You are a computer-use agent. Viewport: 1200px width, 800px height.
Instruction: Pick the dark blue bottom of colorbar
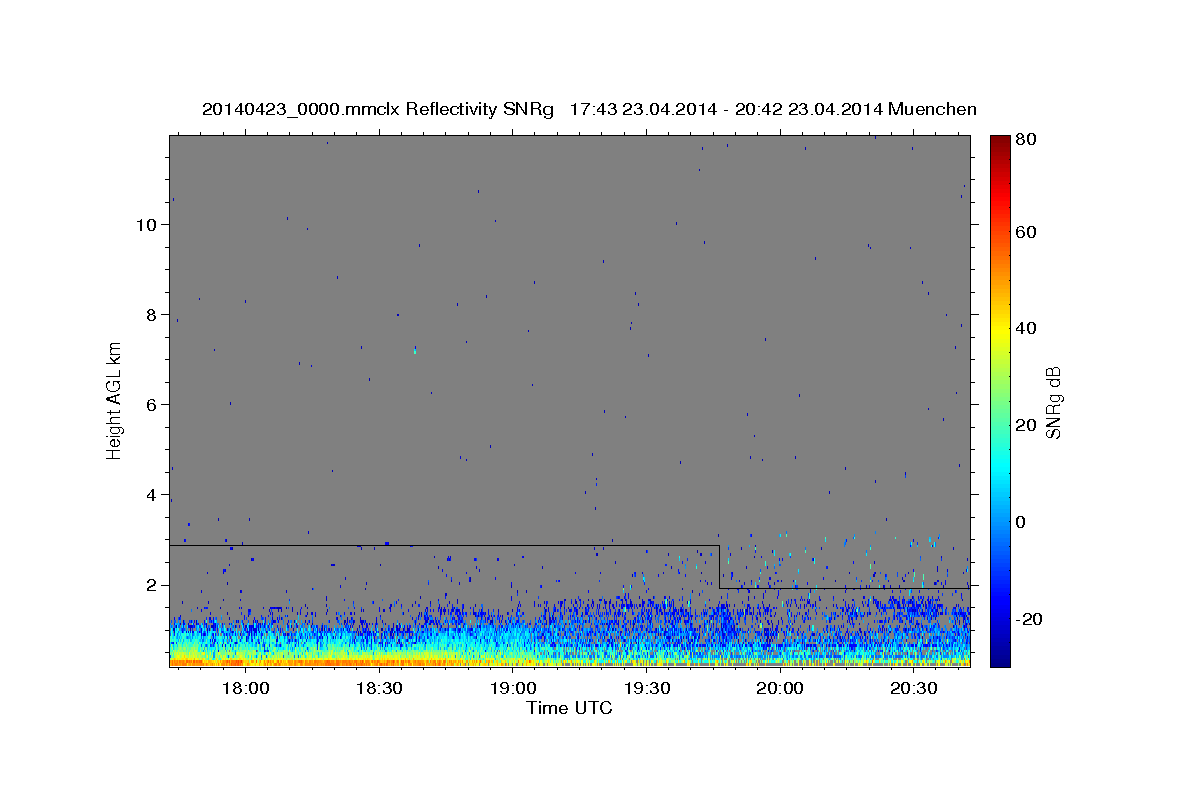1000,660
